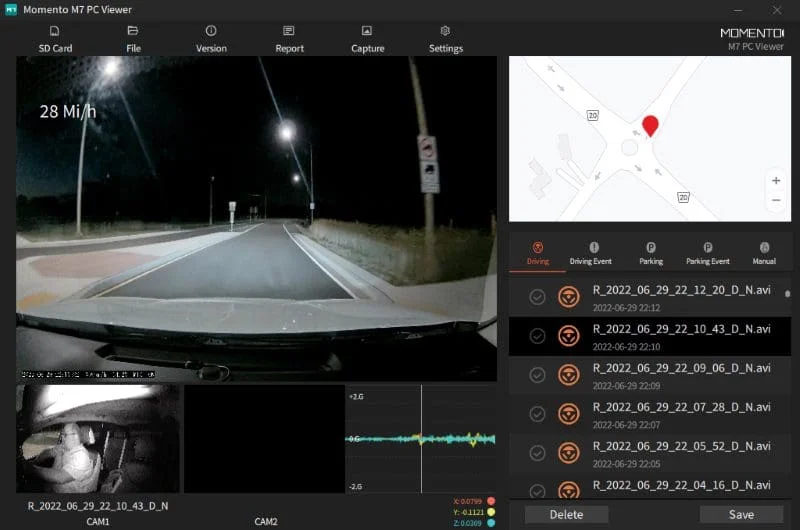Zoom out on the map
The height and width of the screenshot is (530, 800).
click(x=776, y=200)
